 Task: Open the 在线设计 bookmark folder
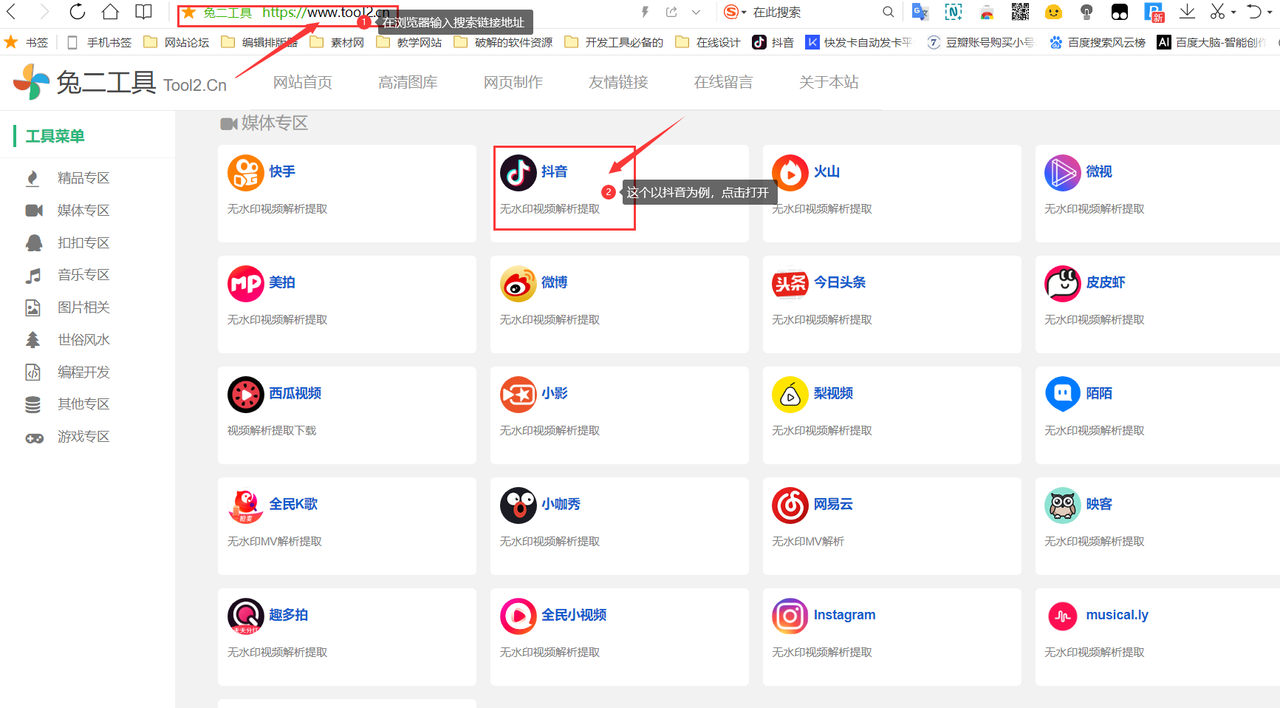click(x=708, y=42)
